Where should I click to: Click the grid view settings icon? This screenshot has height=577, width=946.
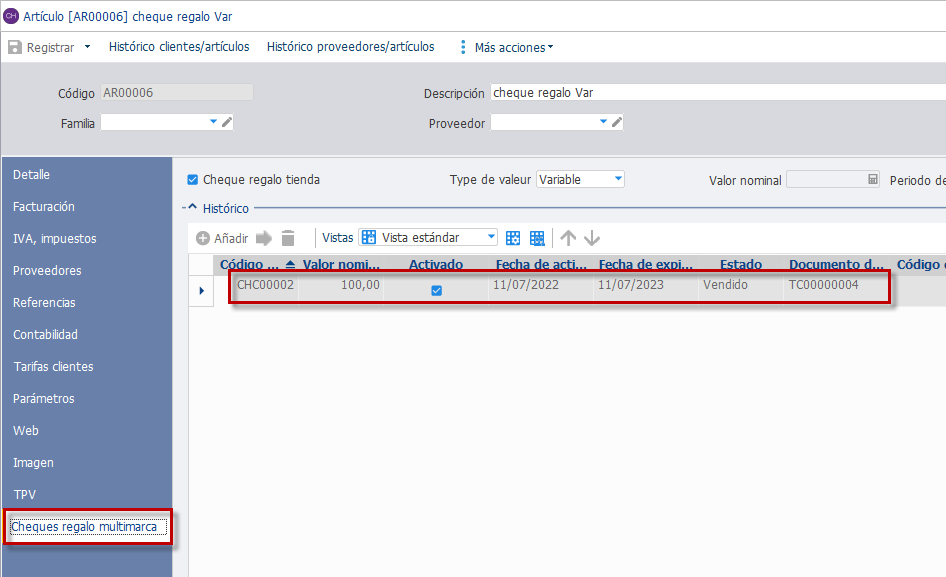click(x=513, y=238)
